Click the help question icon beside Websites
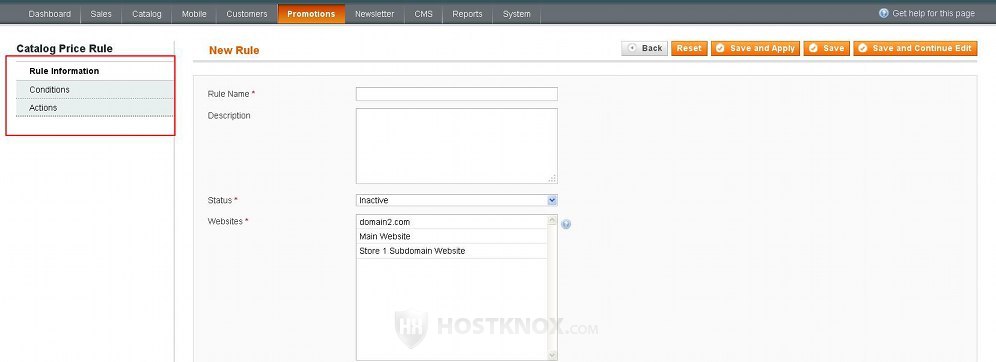 566,224
